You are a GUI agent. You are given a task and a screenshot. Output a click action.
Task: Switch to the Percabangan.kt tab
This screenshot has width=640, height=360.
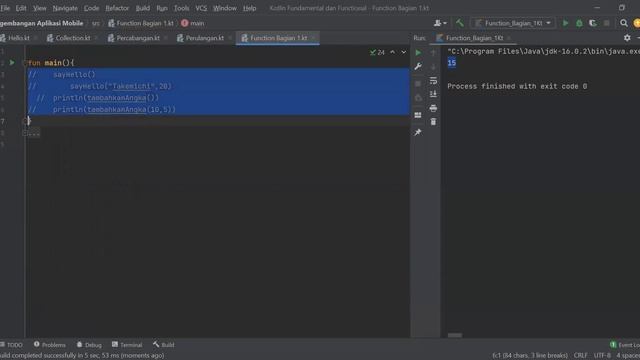click(x=138, y=38)
